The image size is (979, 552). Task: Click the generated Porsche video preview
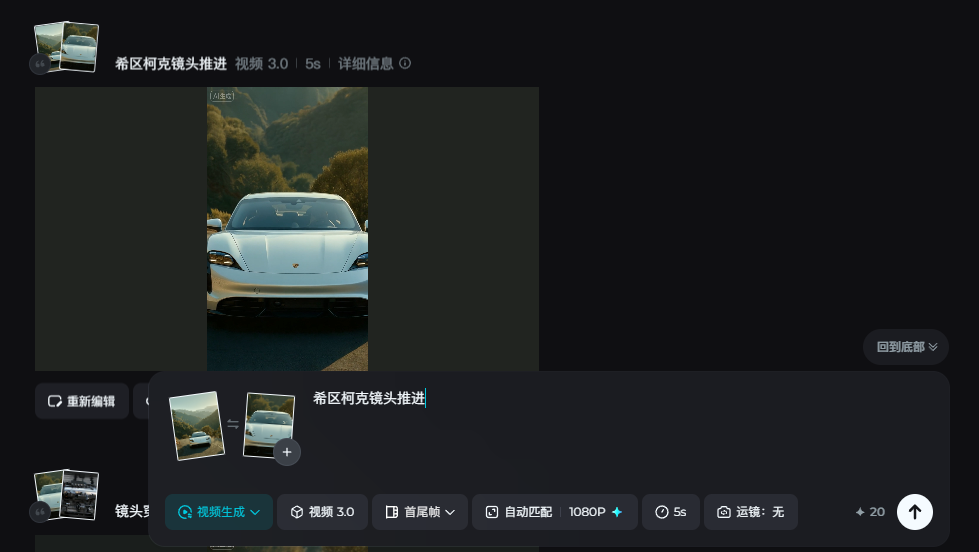click(287, 229)
